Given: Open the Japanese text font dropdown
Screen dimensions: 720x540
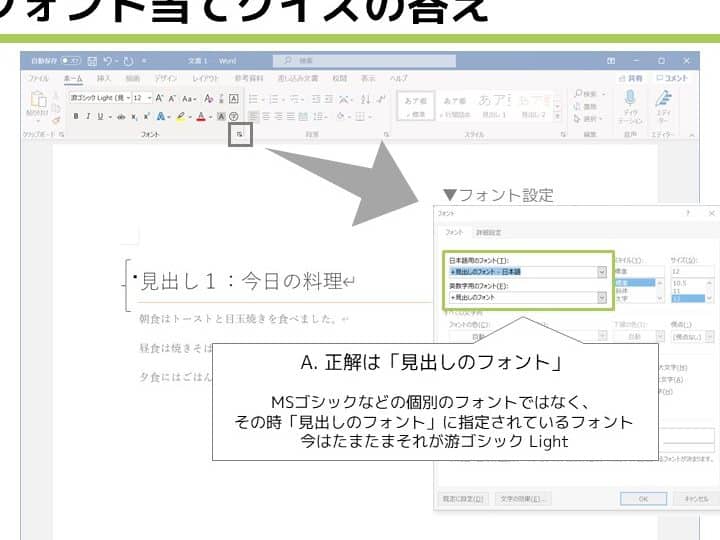Looking at the screenshot, I should (x=601, y=271).
